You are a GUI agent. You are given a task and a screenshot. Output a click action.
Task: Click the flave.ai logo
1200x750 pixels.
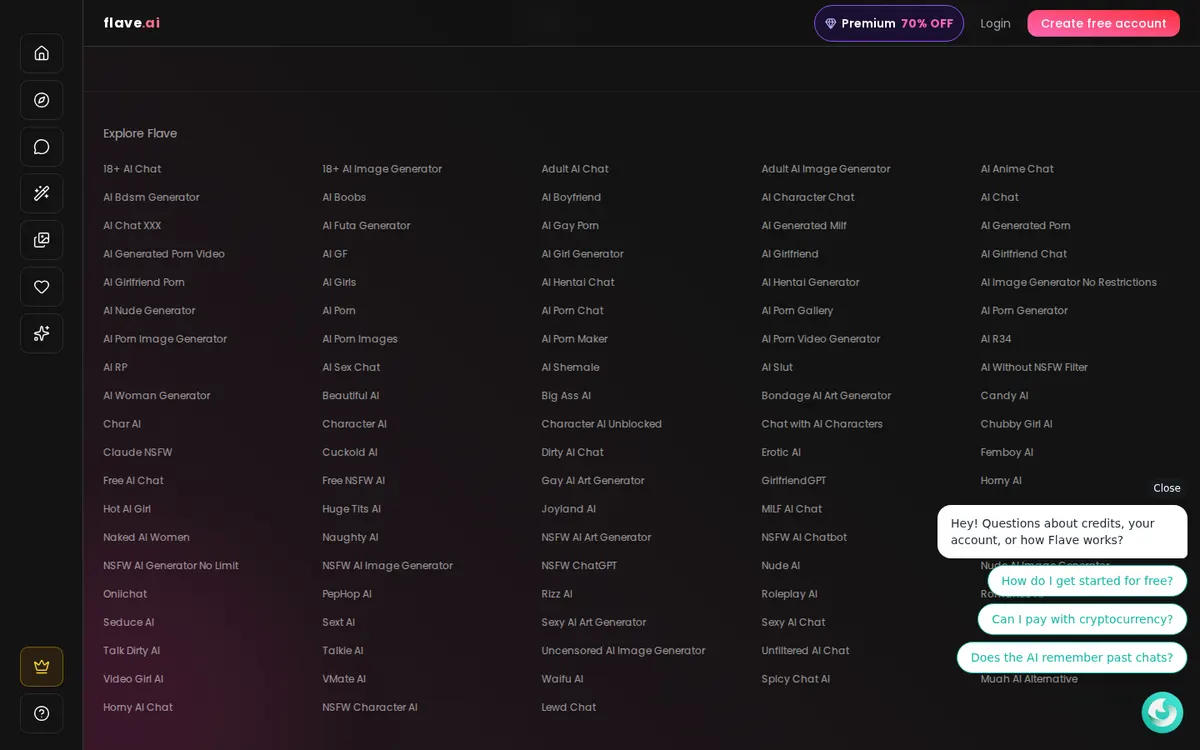[x=131, y=23]
